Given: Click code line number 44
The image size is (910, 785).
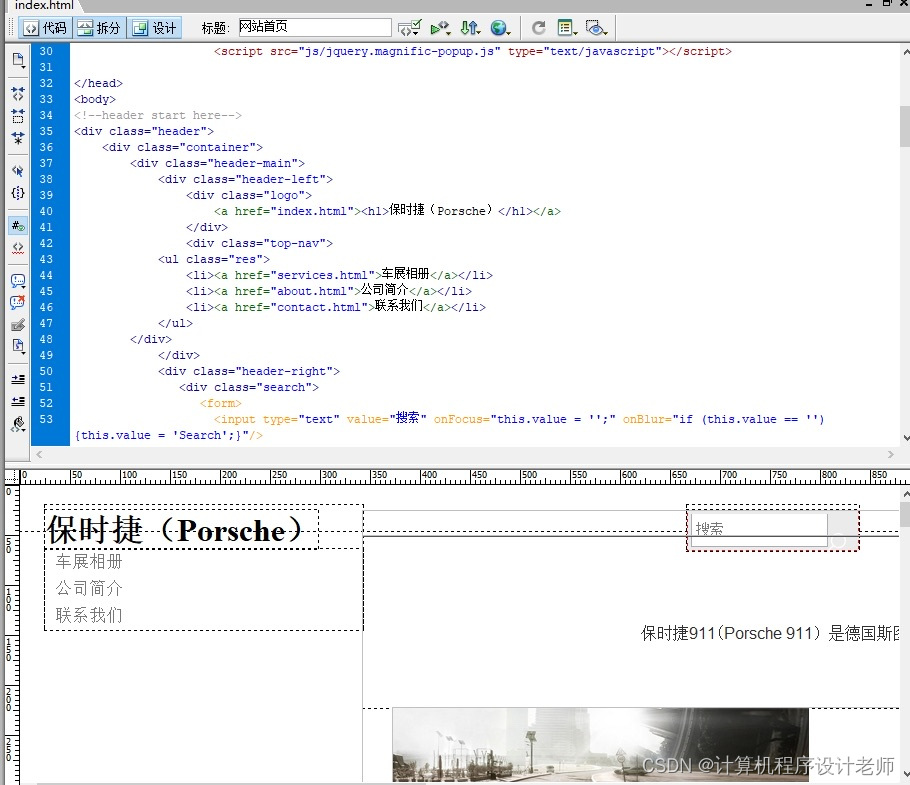Looking at the screenshot, I should 46,275.
